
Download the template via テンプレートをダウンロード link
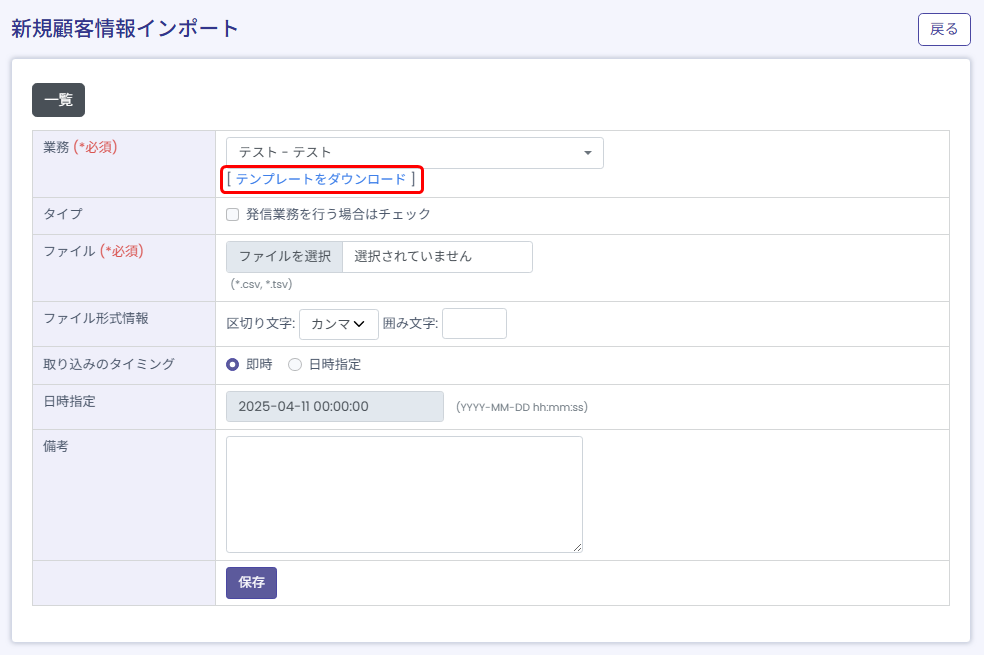321,179
